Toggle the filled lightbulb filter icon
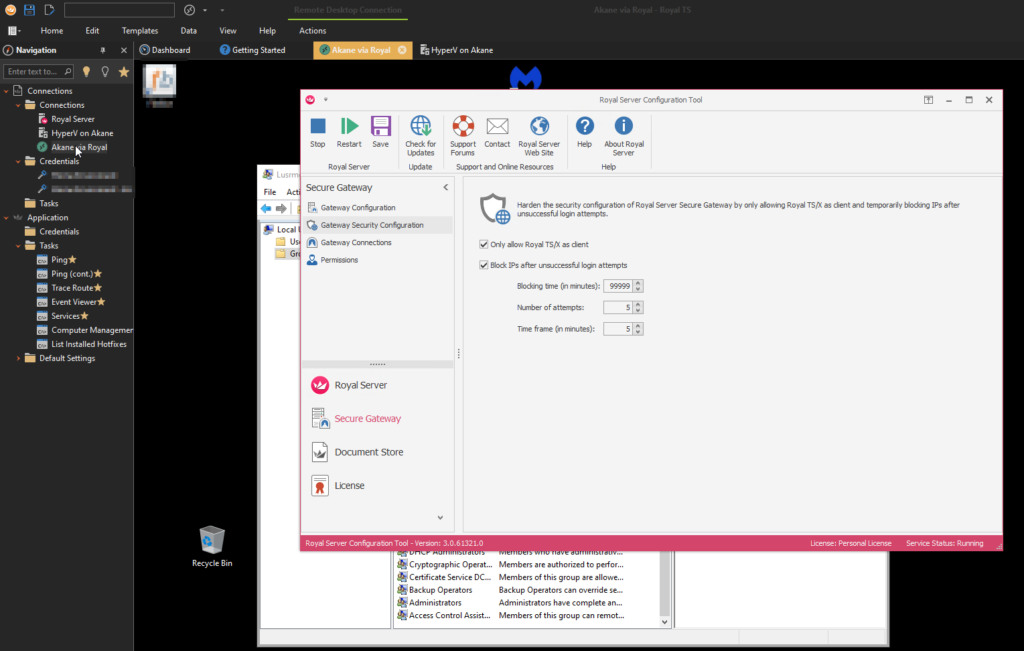Viewport: 1024px width, 651px height. click(x=86, y=72)
